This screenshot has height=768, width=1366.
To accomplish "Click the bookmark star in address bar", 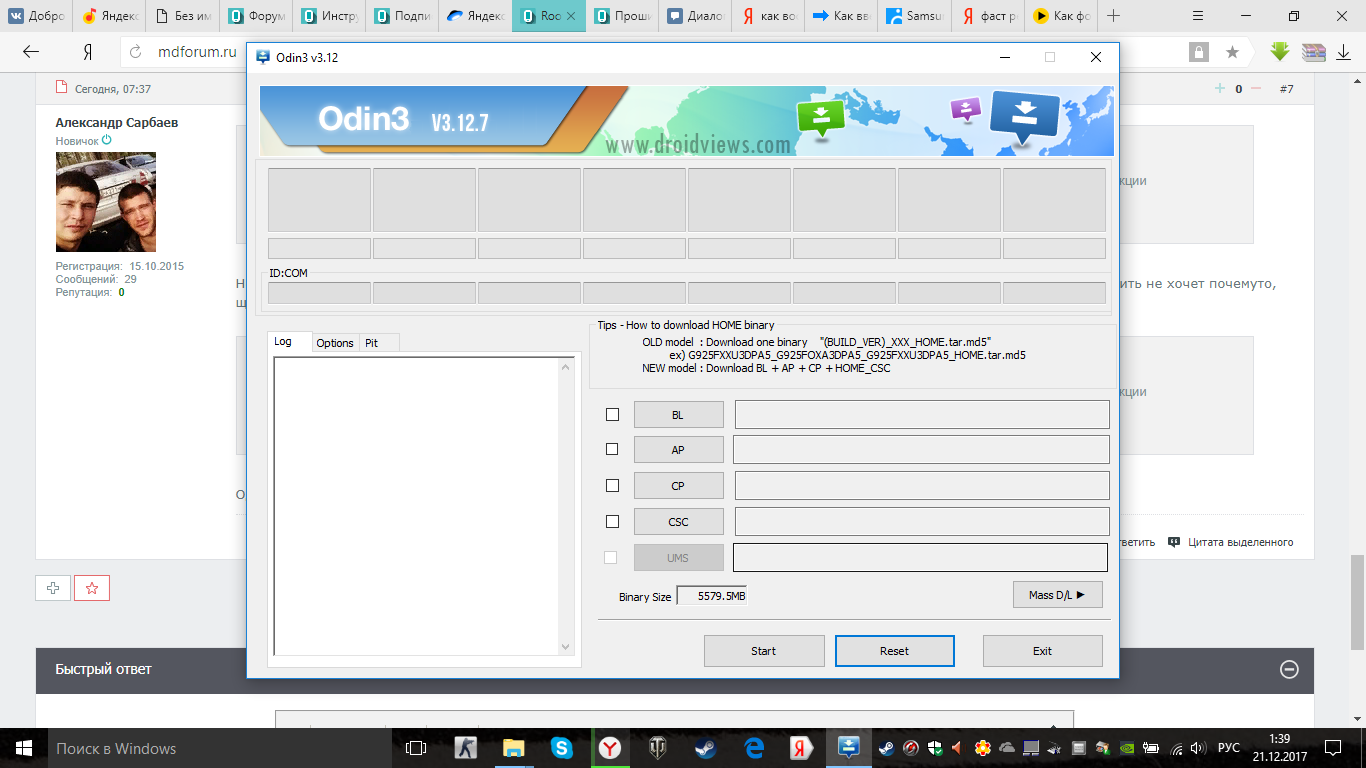I will [x=1232, y=52].
